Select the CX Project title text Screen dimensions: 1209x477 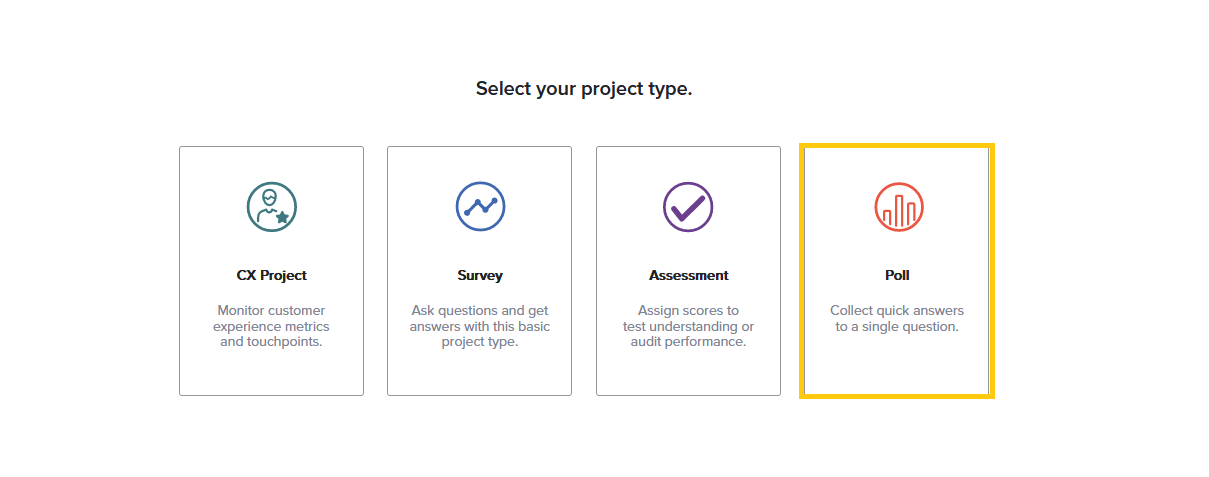point(271,275)
